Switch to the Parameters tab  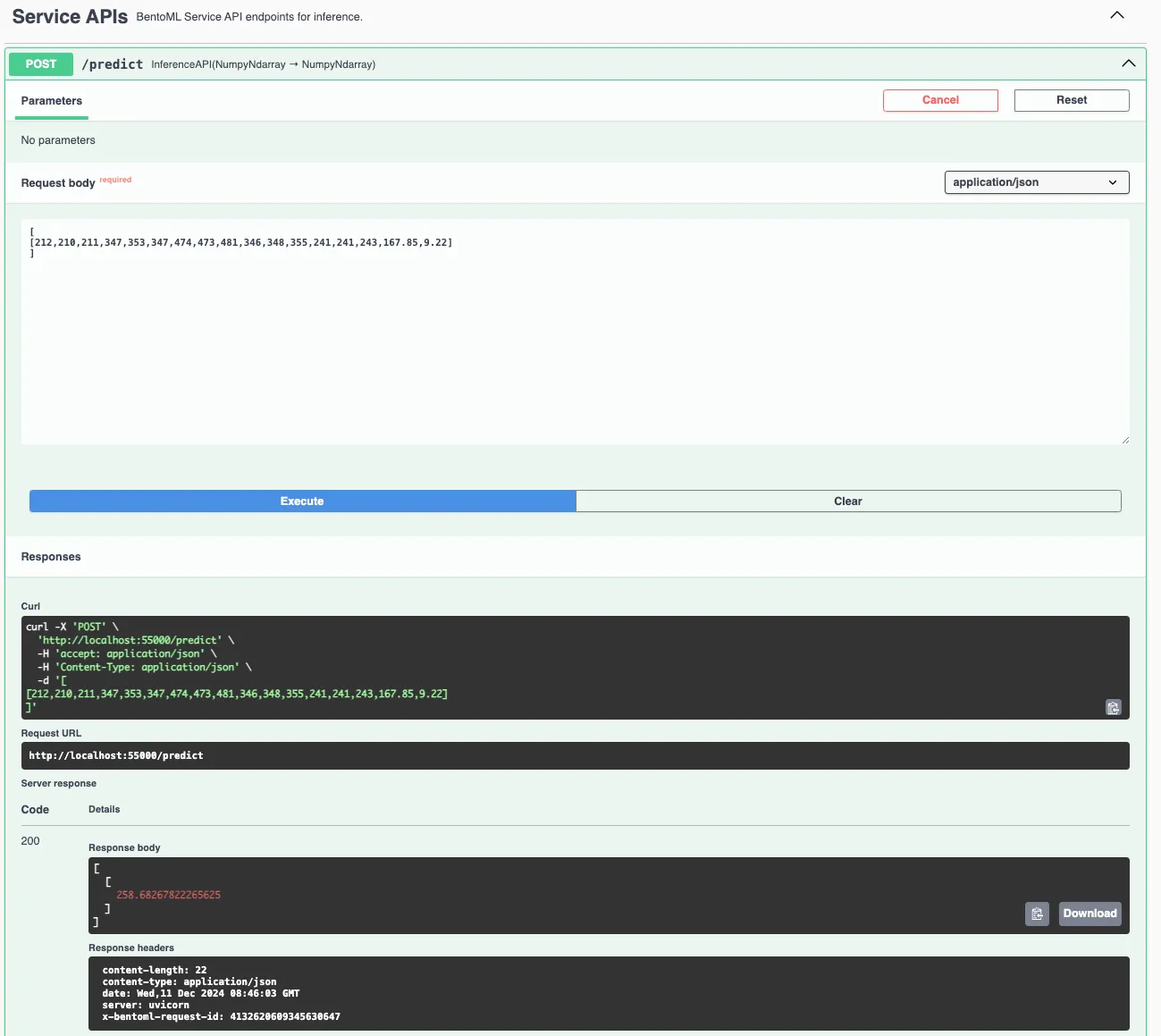tap(52, 101)
